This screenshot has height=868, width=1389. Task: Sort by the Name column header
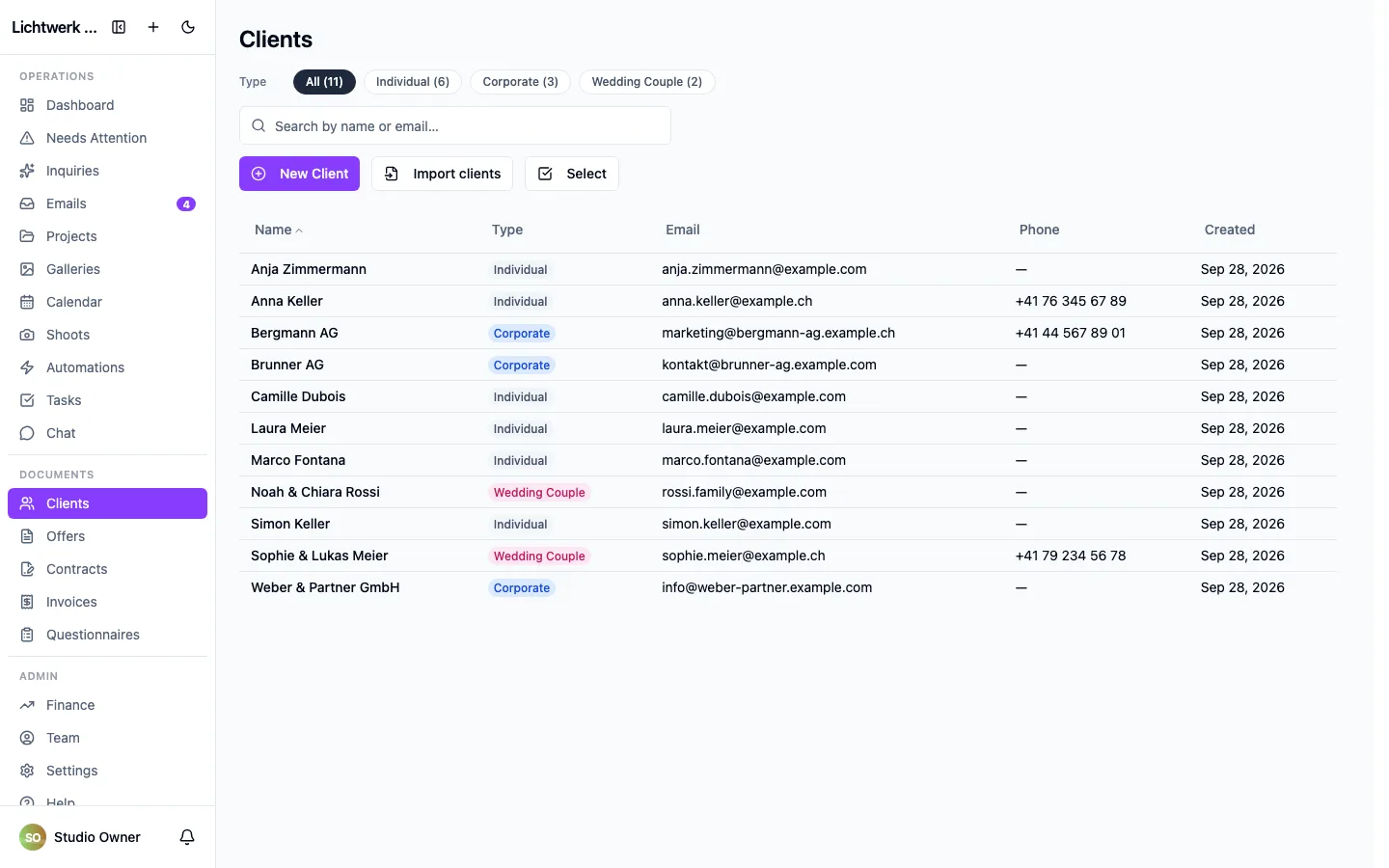pos(278,230)
